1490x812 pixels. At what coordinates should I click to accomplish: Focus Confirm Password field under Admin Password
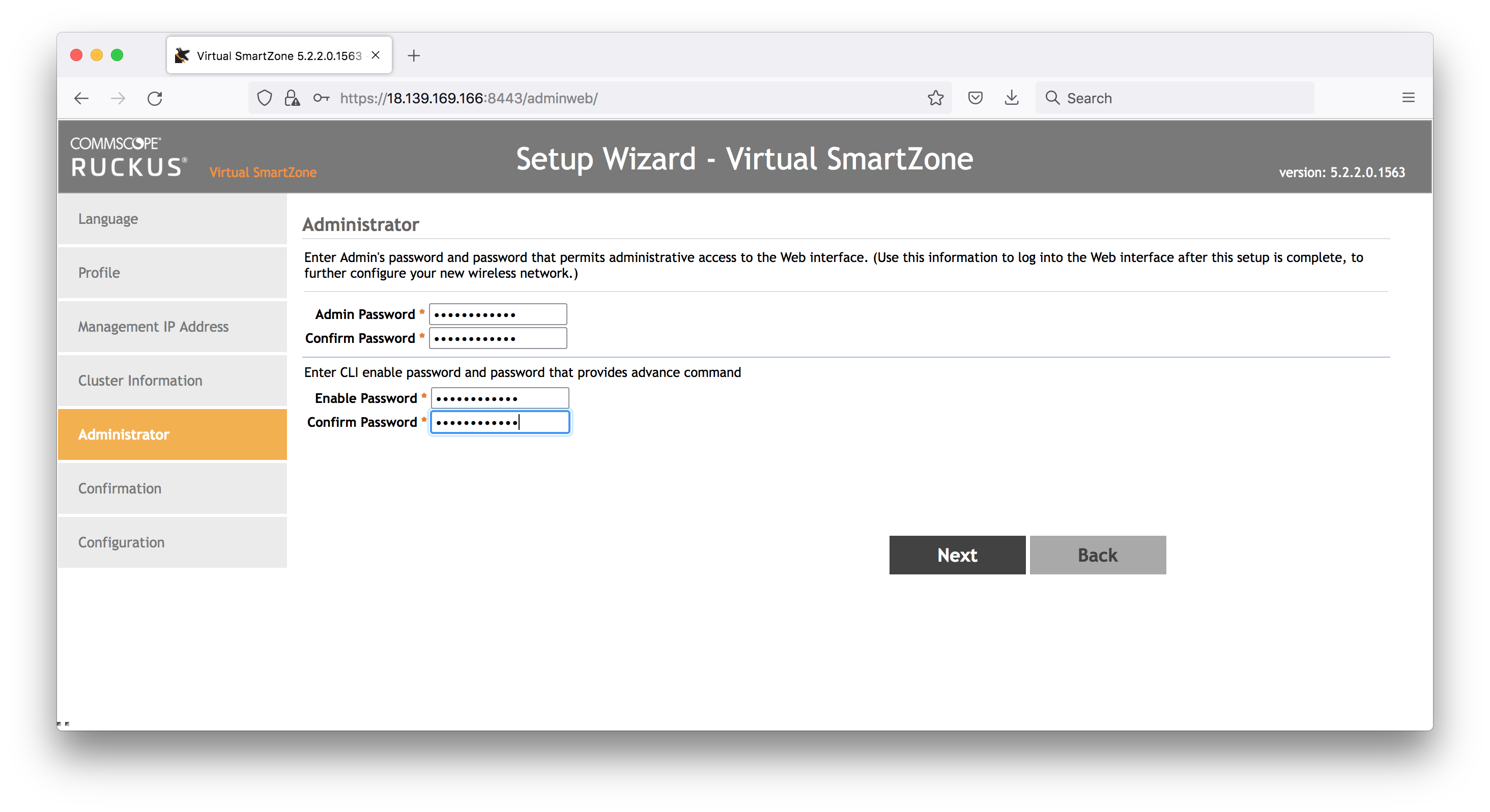498,338
